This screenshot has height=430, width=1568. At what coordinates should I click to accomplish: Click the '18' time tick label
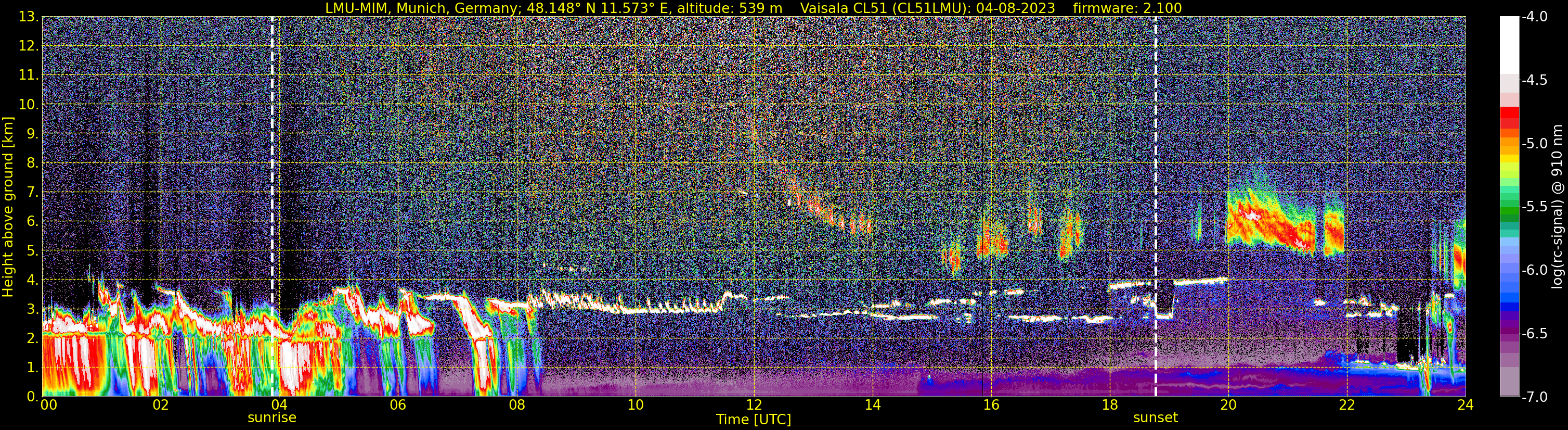click(1110, 405)
